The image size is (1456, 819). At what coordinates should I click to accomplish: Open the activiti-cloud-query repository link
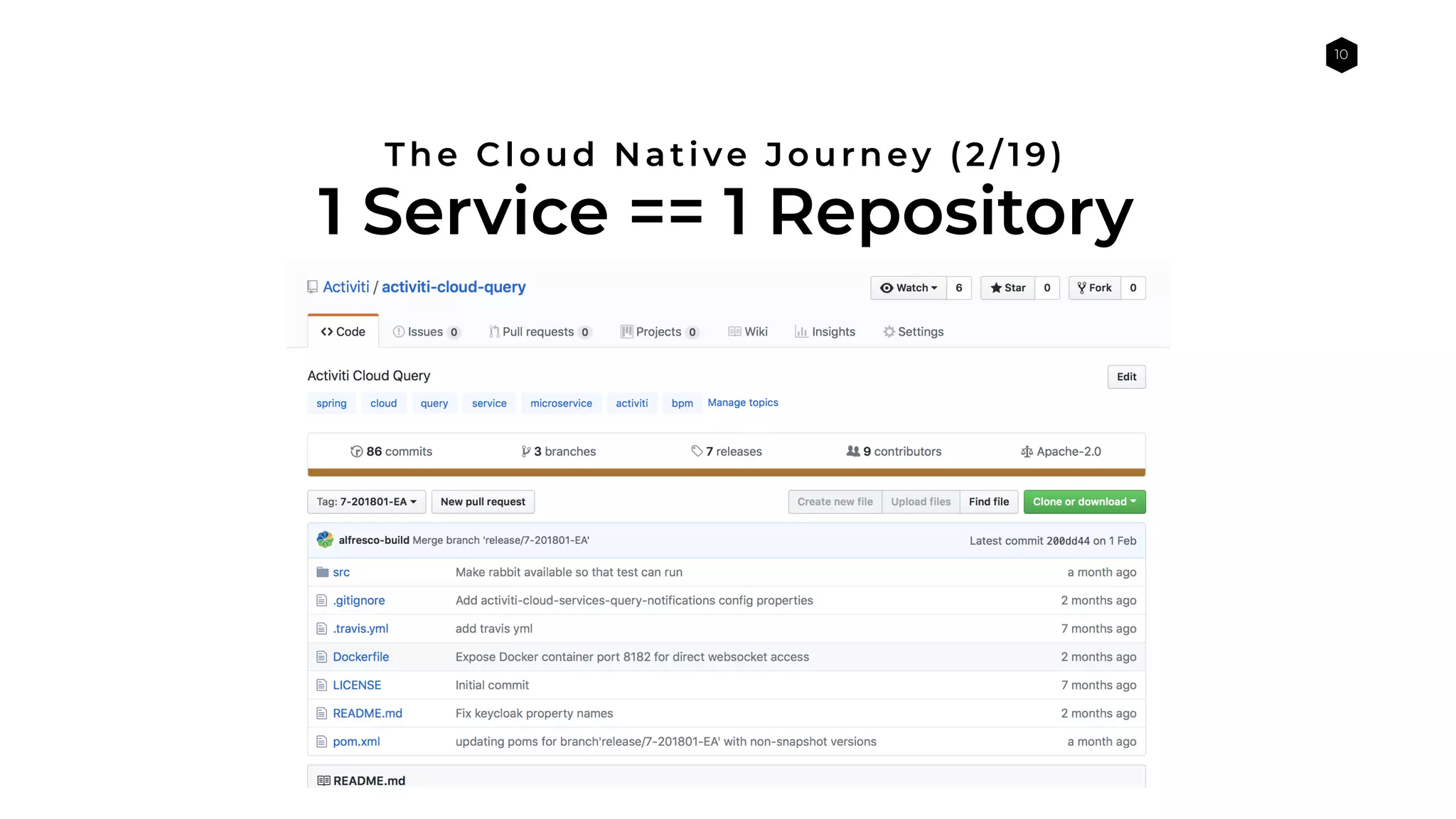[454, 287]
